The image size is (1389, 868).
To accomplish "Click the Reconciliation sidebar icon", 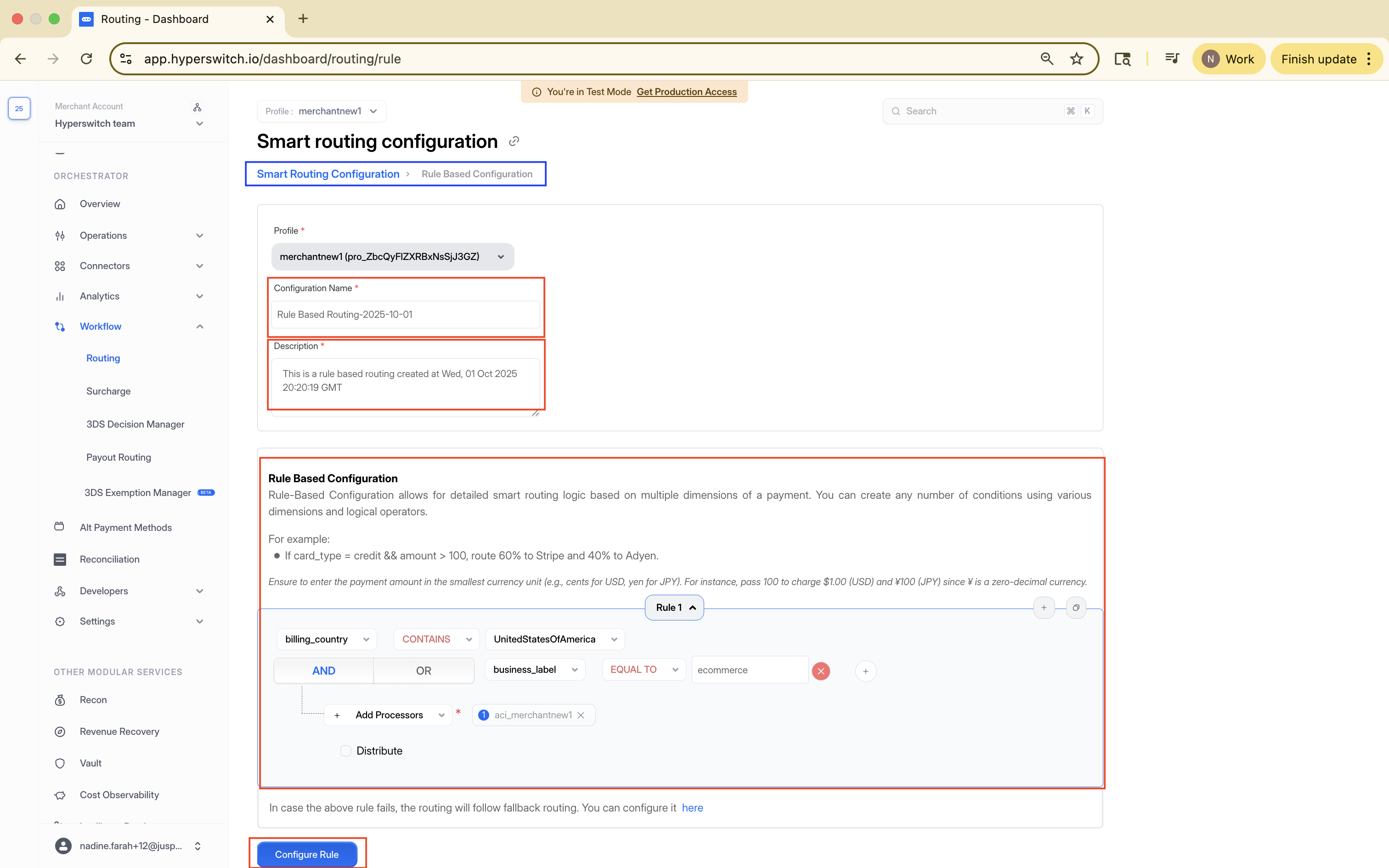I will pyautogui.click(x=60, y=559).
